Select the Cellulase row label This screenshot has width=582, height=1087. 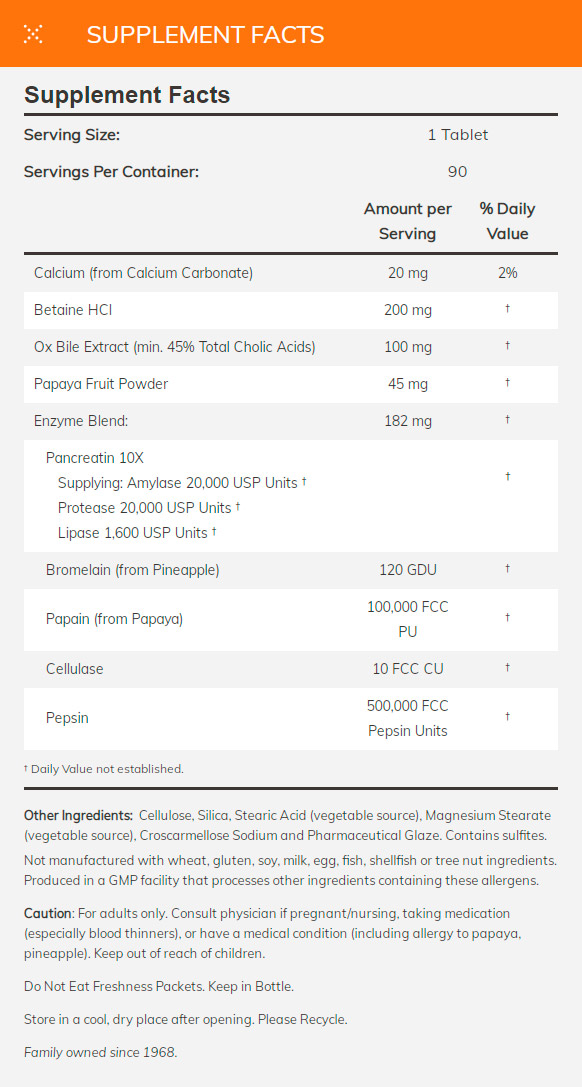[75, 669]
